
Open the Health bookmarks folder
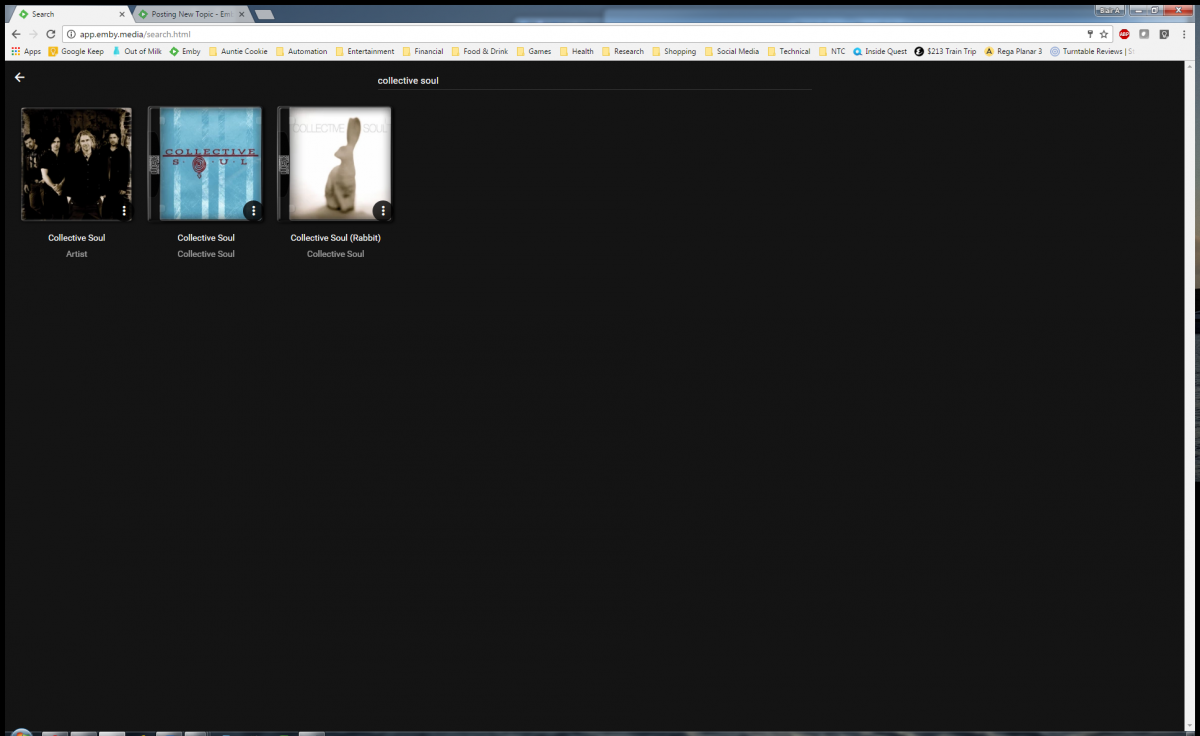tap(577, 51)
